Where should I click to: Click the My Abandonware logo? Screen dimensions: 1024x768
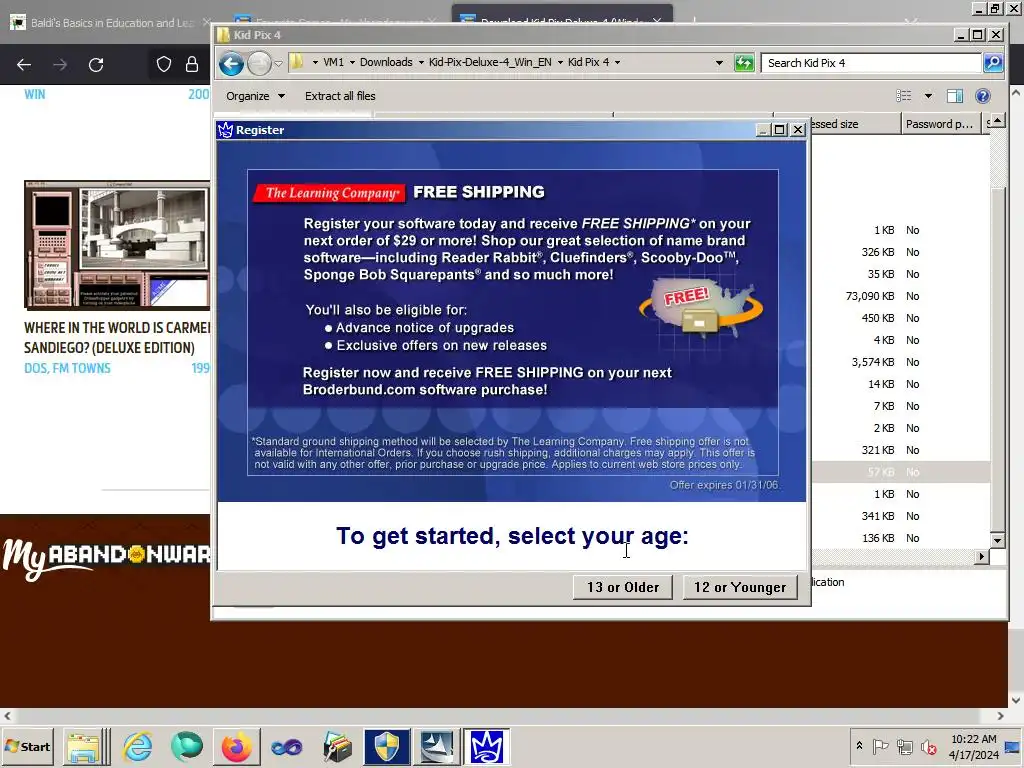click(x=106, y=558)
